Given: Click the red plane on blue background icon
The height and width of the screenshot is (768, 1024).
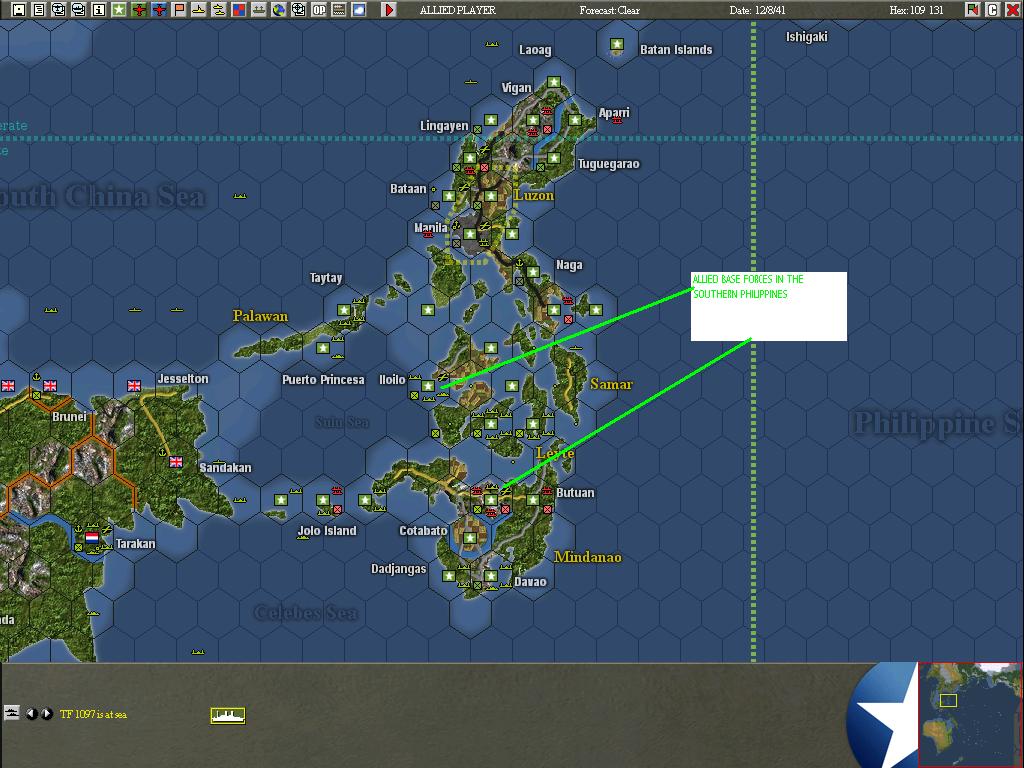Looking at the screenshot, I should 159,10.
